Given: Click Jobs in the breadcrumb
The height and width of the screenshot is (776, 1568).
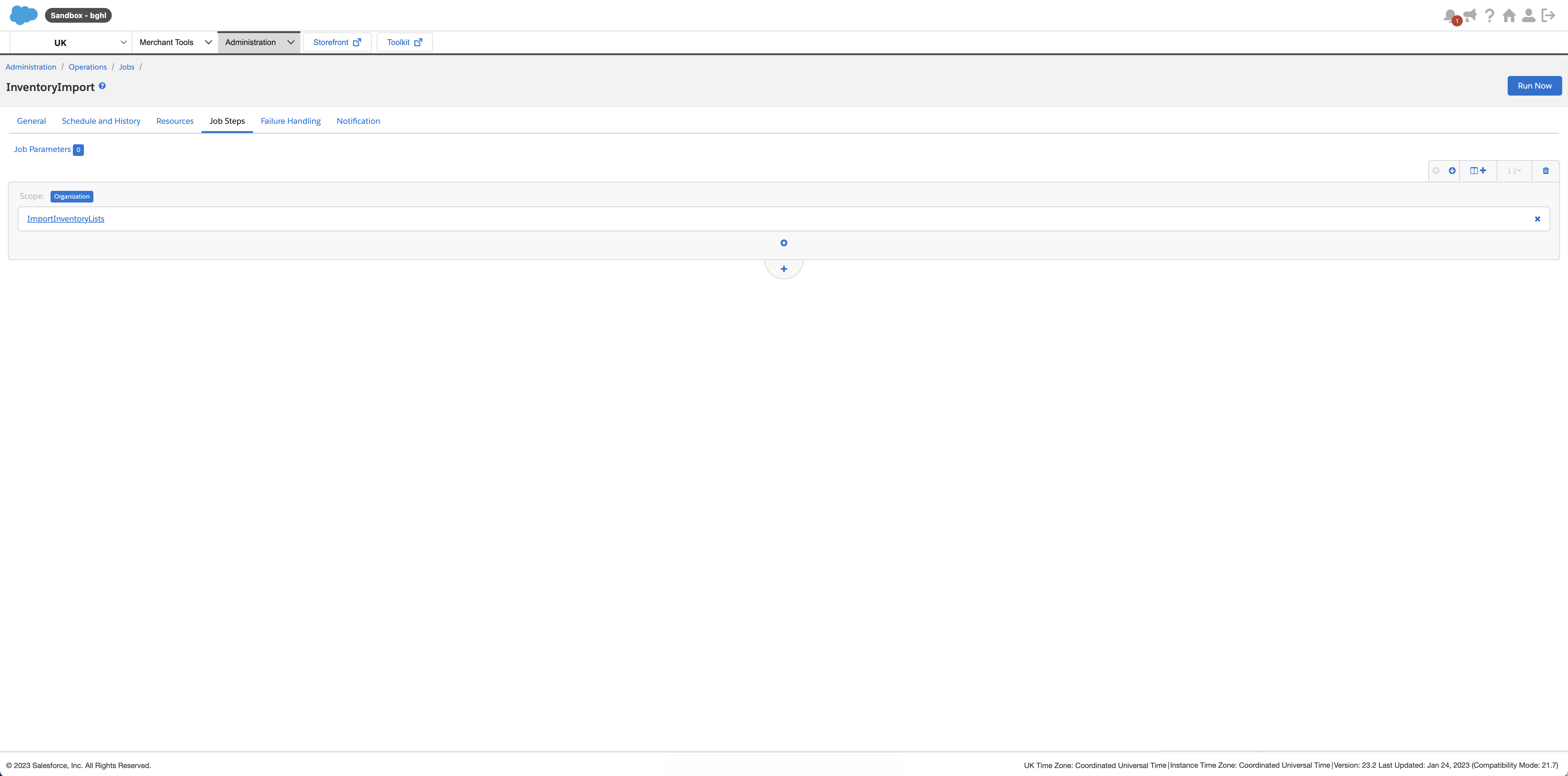Looking at the screenshot, I should (x=126, y=67).
